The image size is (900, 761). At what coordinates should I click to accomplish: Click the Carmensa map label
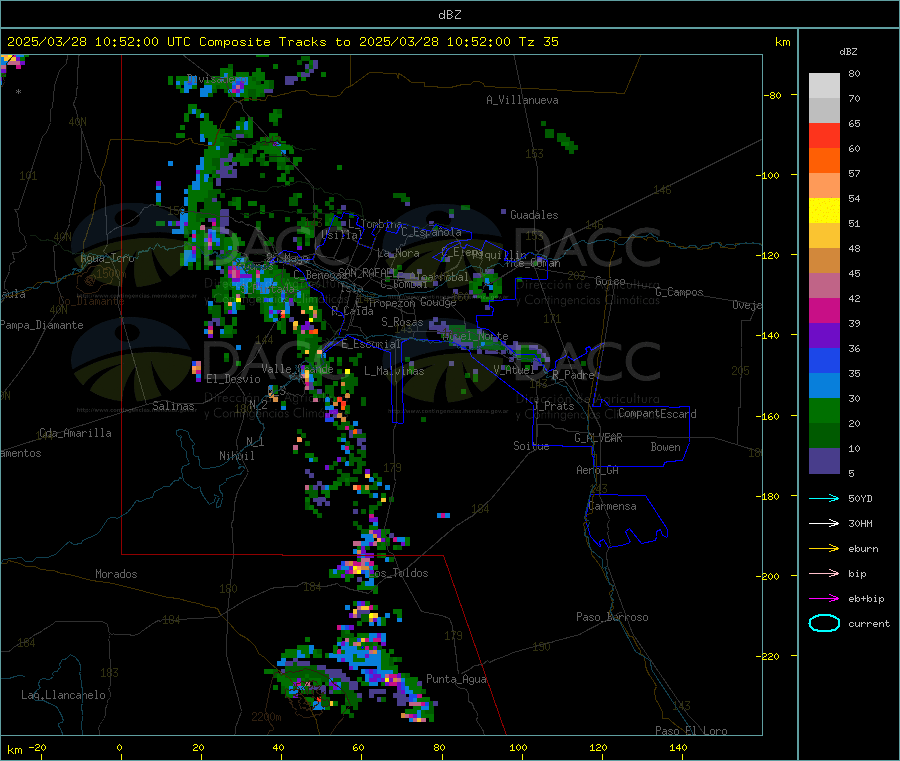tap(612, 506)
